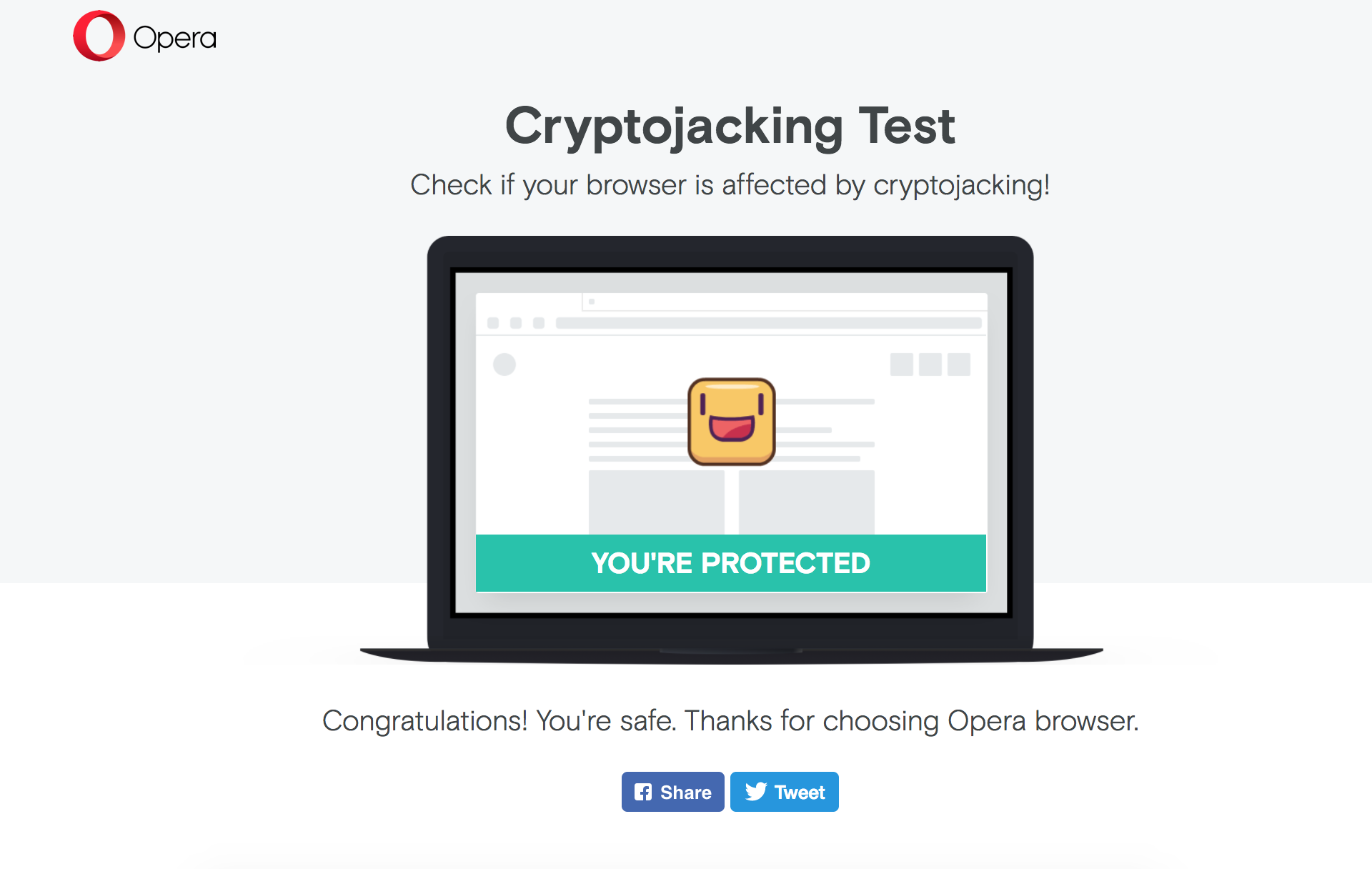Click the right gray content block thumbnail
1372x869 pixels.
[807, 502]
